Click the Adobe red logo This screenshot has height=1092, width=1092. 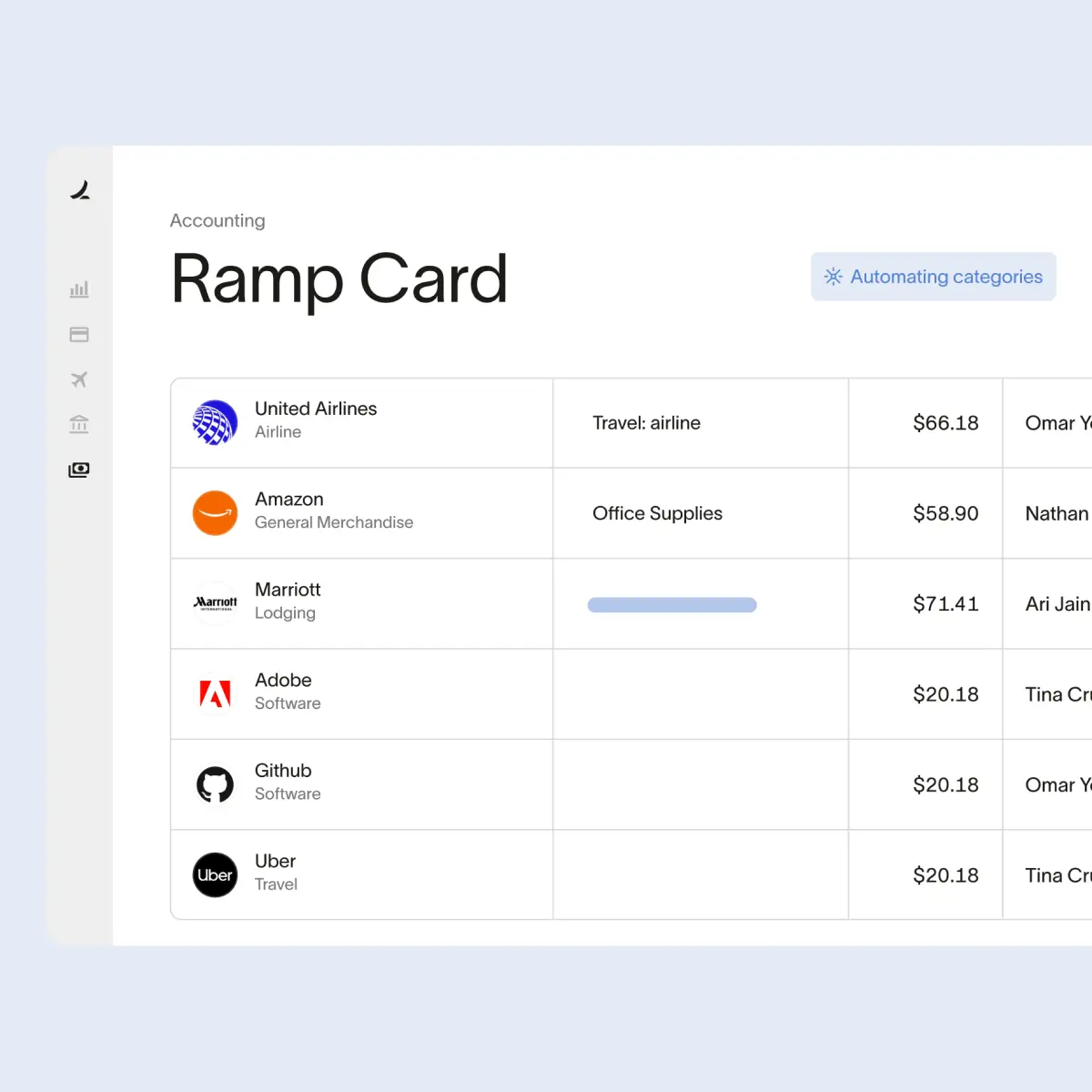pyautogui.click(x=215, y=694)
